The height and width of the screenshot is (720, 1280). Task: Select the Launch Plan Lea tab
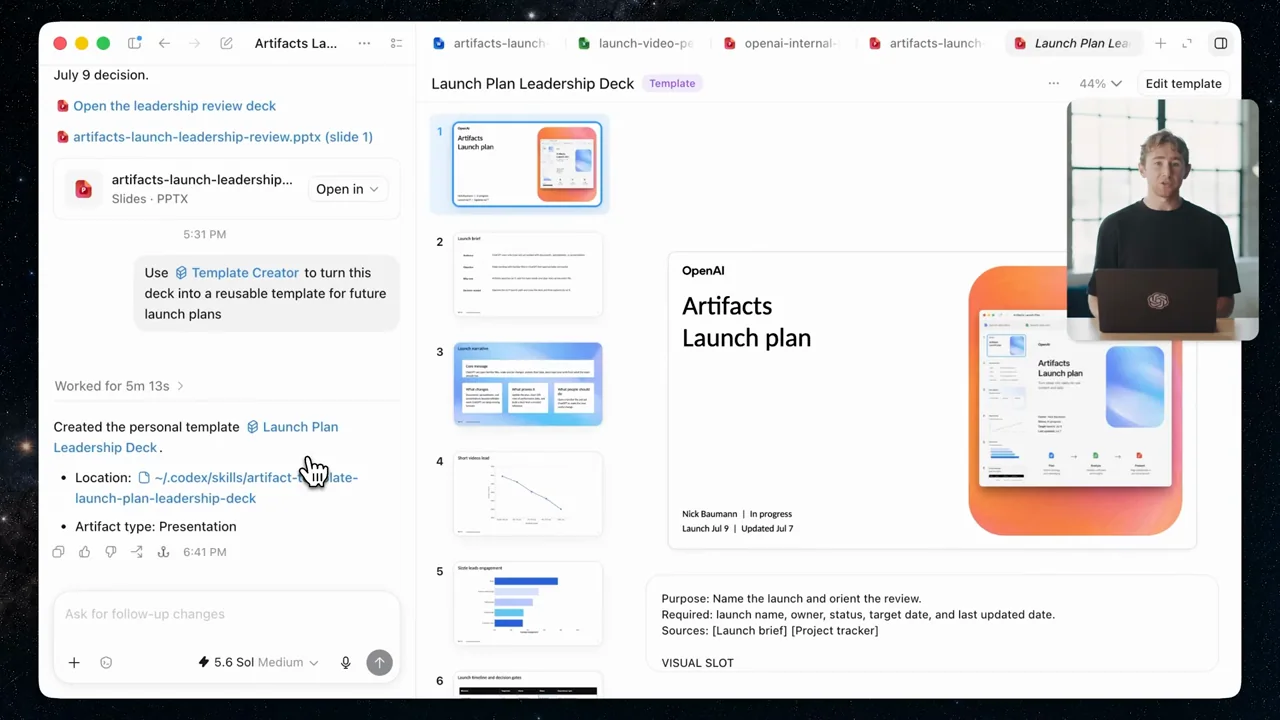pos(1072,43)
